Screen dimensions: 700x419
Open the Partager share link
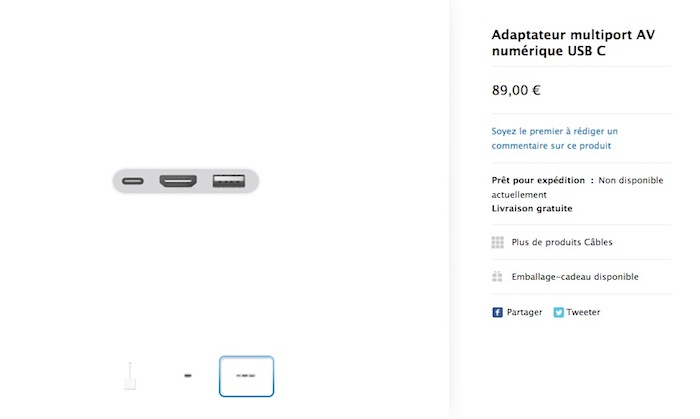(524, 312)
